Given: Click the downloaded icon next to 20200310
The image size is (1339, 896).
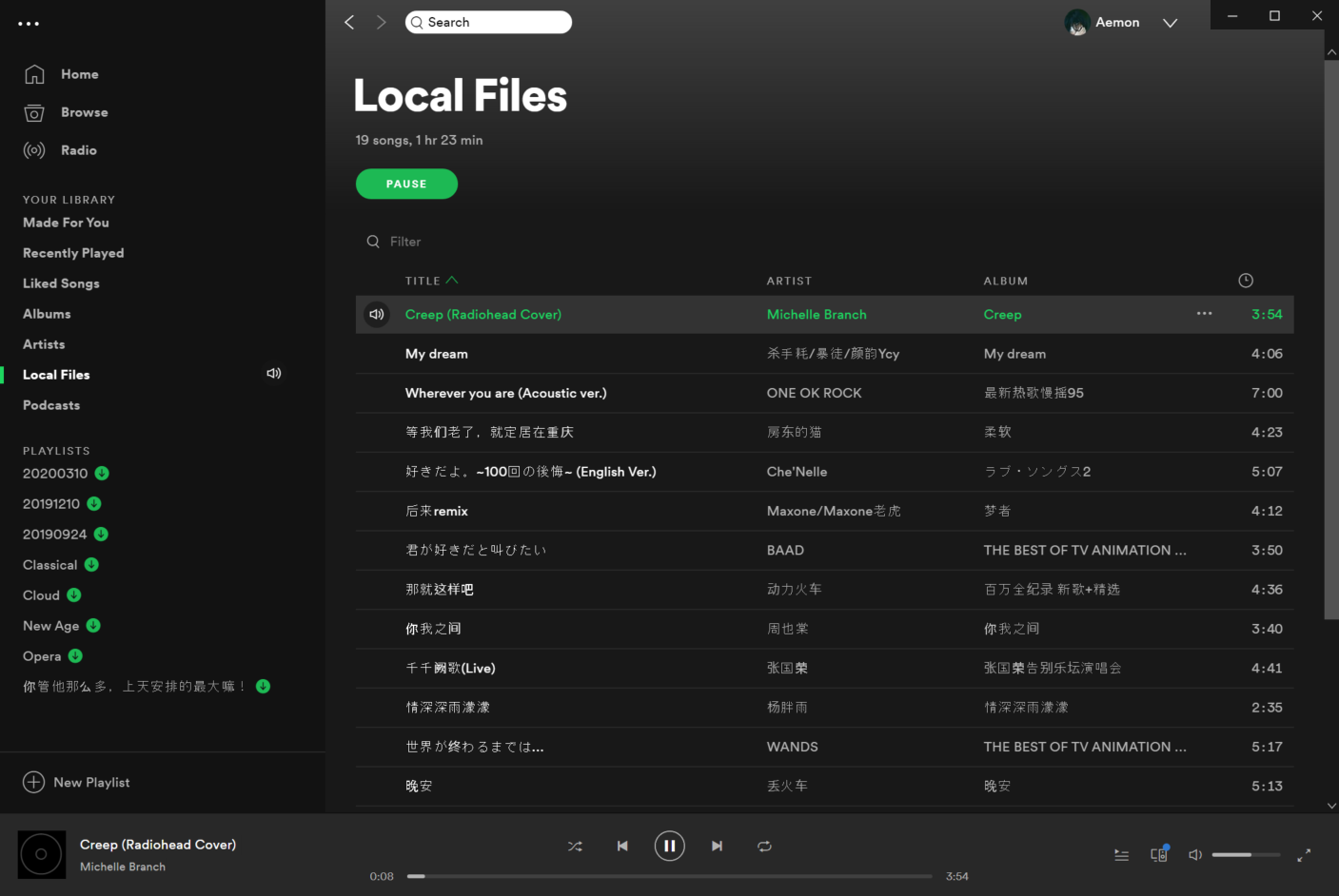Looking at the screenshot, I should [102, 474].
